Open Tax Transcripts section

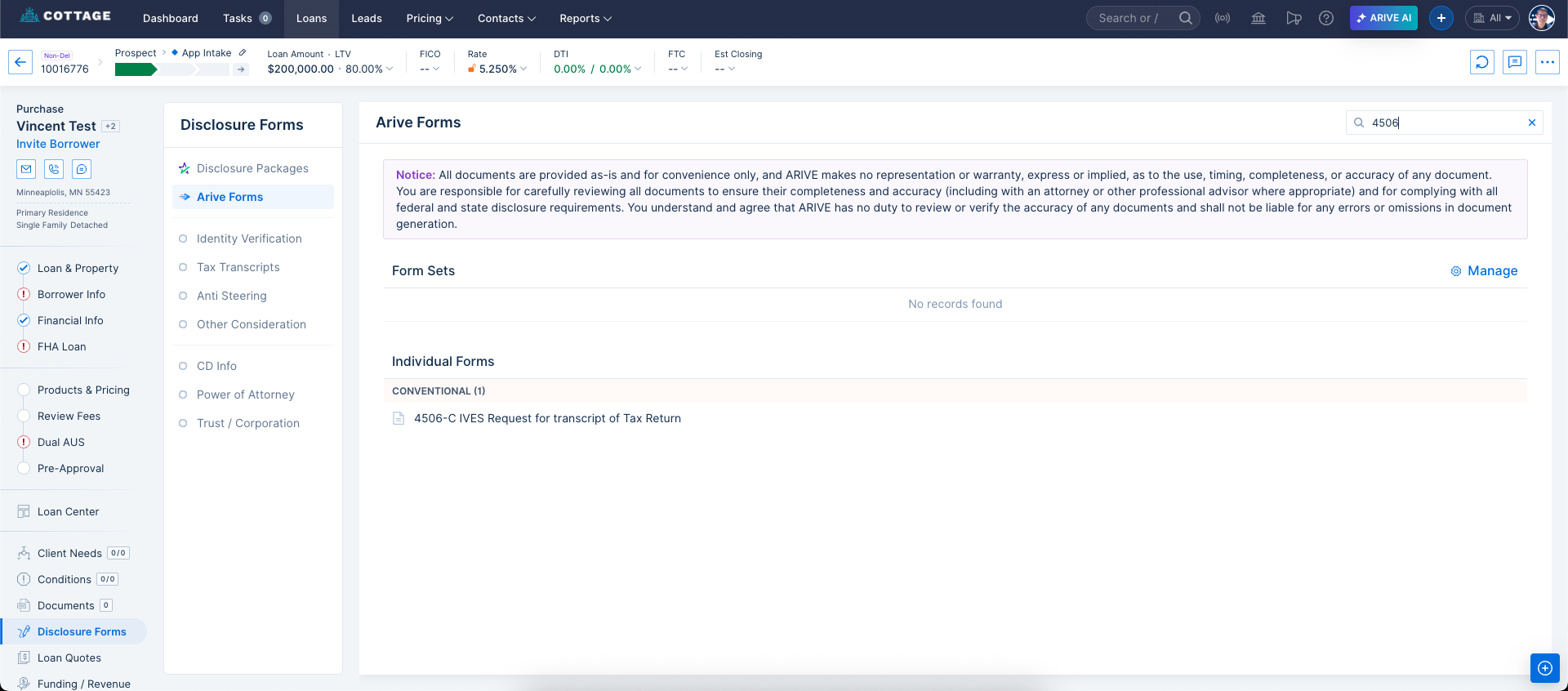pyautogui.click(x=238, y=267)
